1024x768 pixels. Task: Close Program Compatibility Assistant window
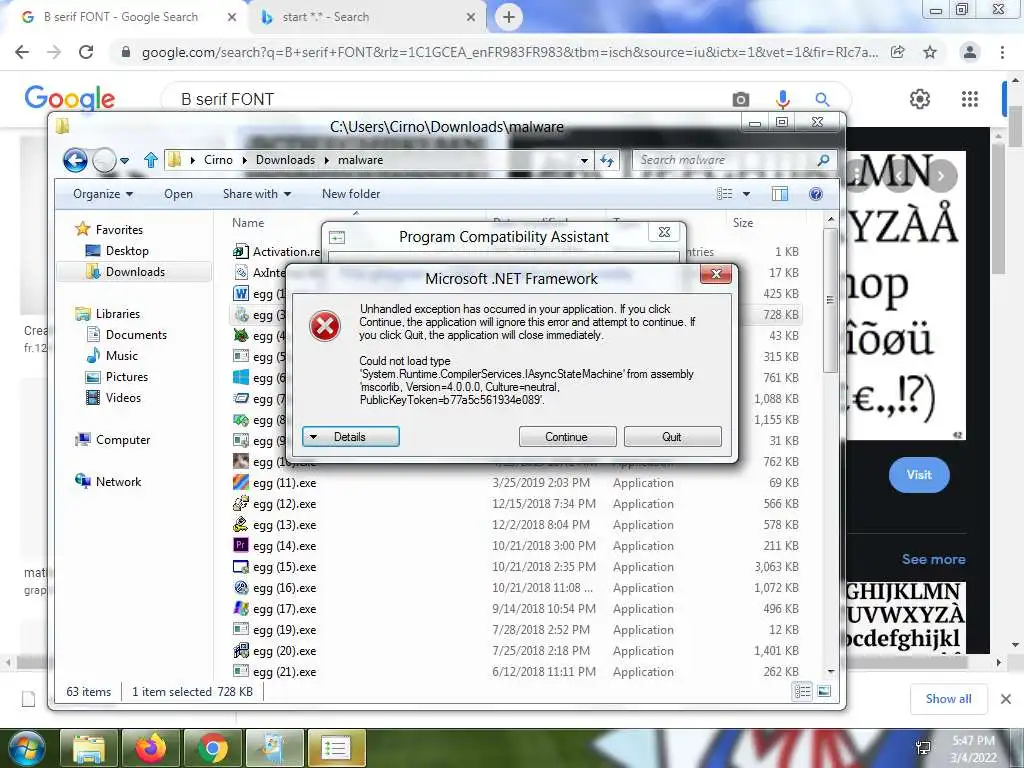[x=664, y=232]
